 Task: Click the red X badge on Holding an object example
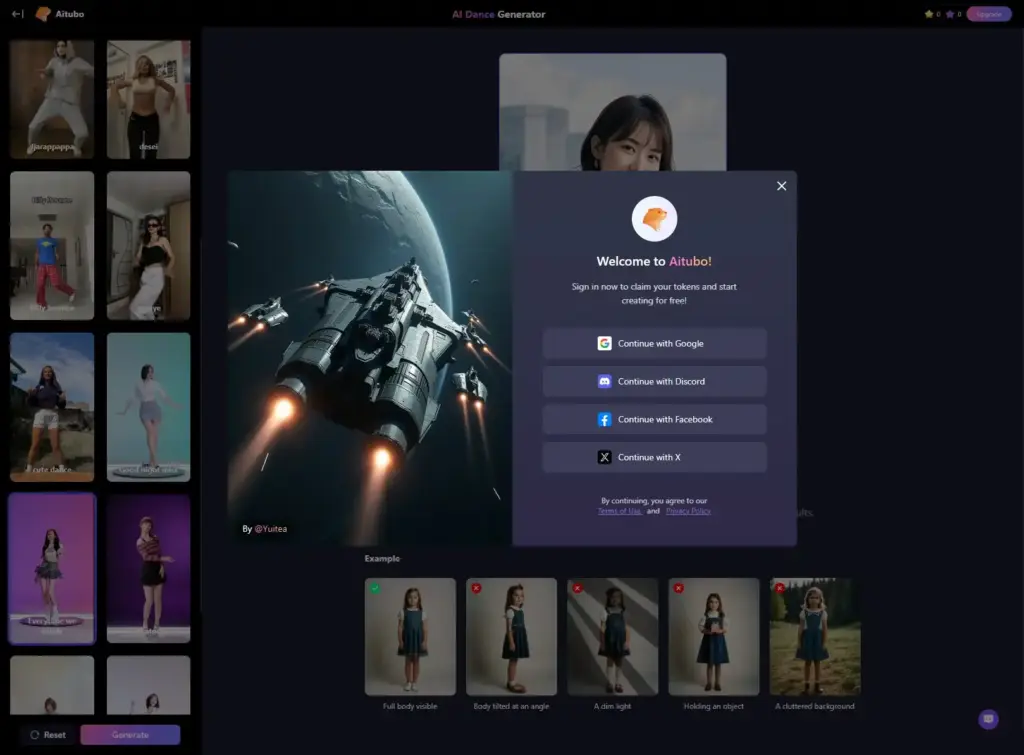pos(679,588)
